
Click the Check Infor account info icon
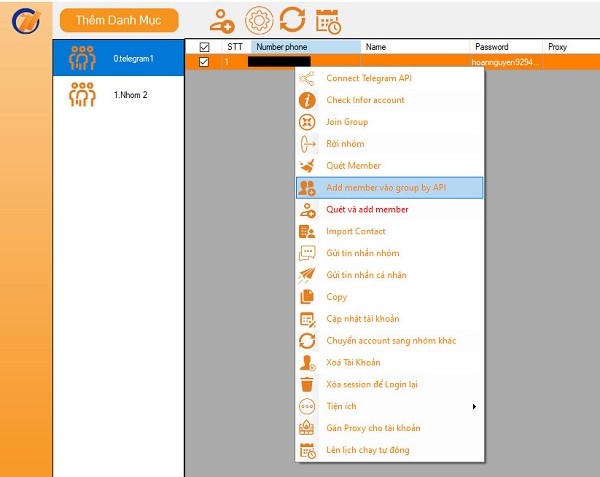tap(307, 100)
